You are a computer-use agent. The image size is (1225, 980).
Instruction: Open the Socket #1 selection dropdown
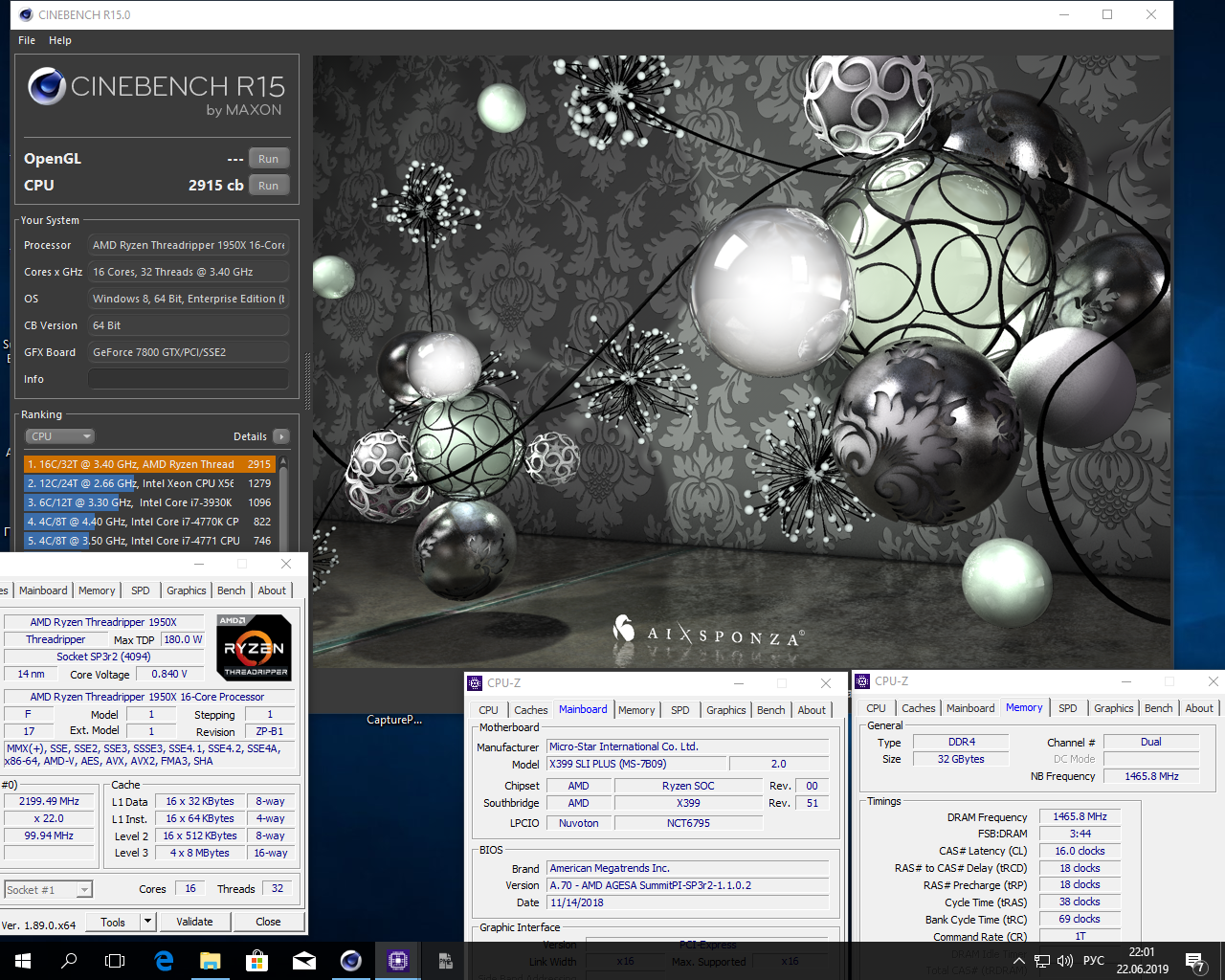click(48, 890)
